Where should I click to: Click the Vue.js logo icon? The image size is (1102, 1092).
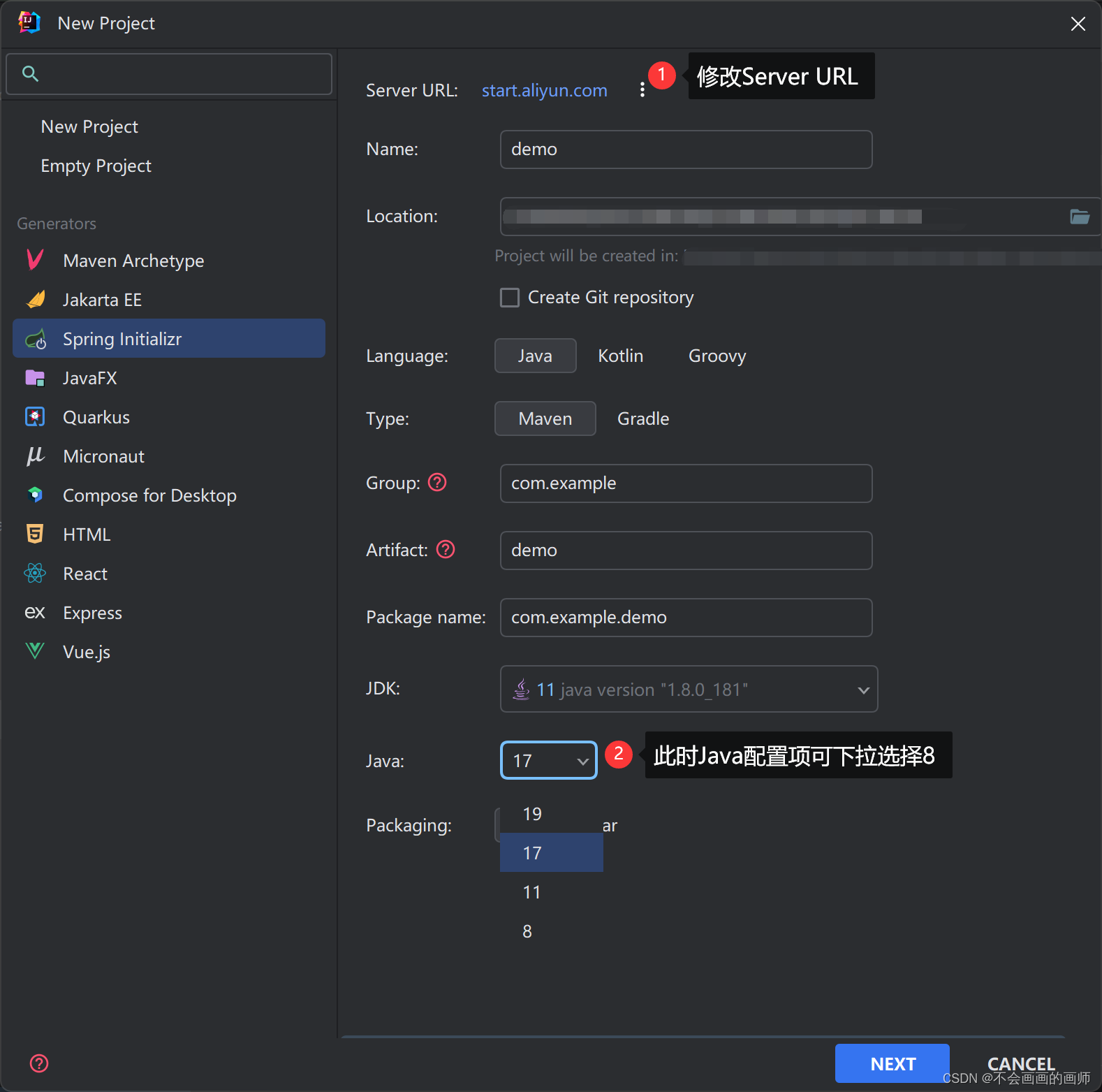35,651
